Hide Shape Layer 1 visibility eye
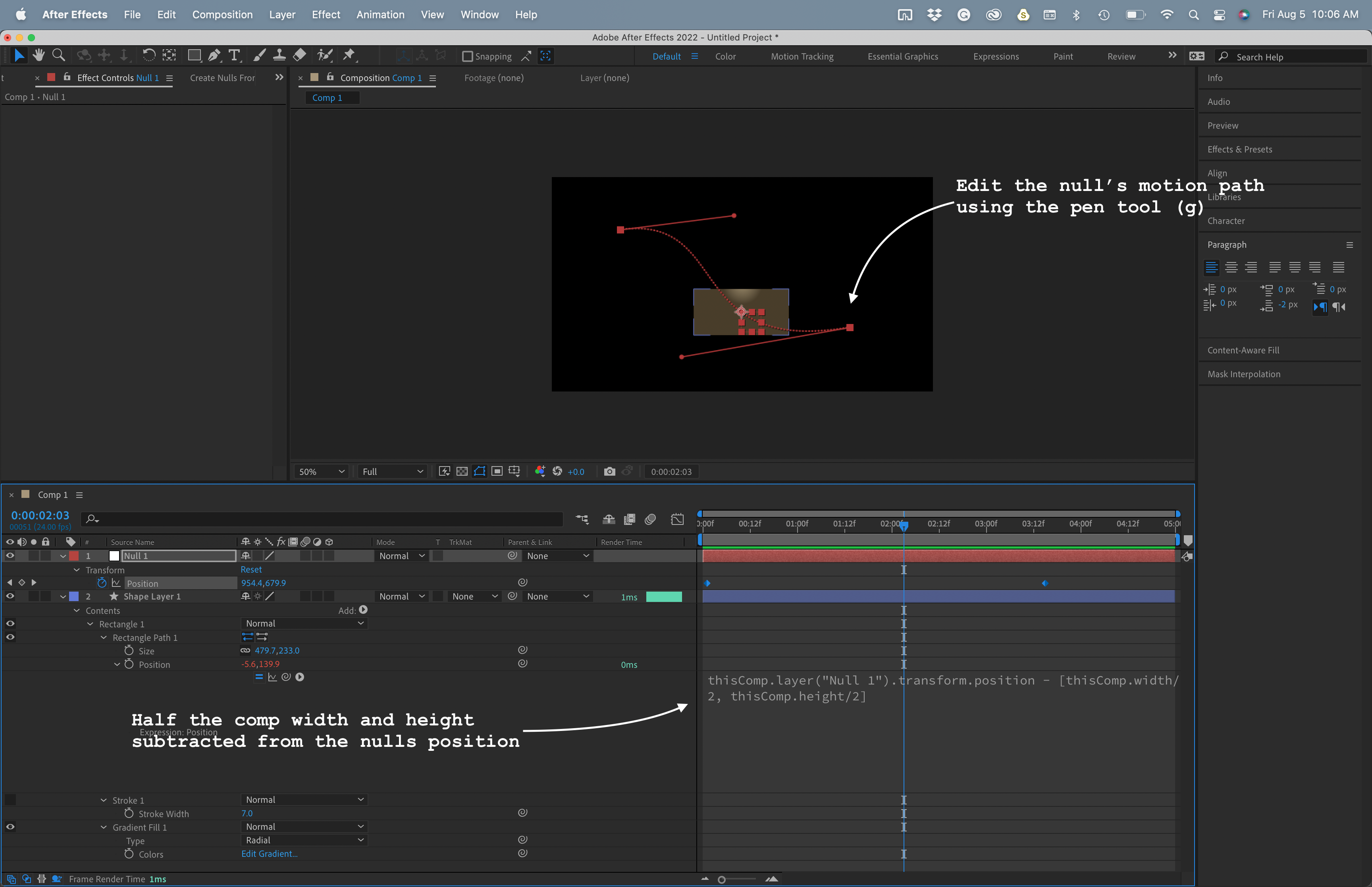This screenshot has width=1372, height=887. pos(10,597)
